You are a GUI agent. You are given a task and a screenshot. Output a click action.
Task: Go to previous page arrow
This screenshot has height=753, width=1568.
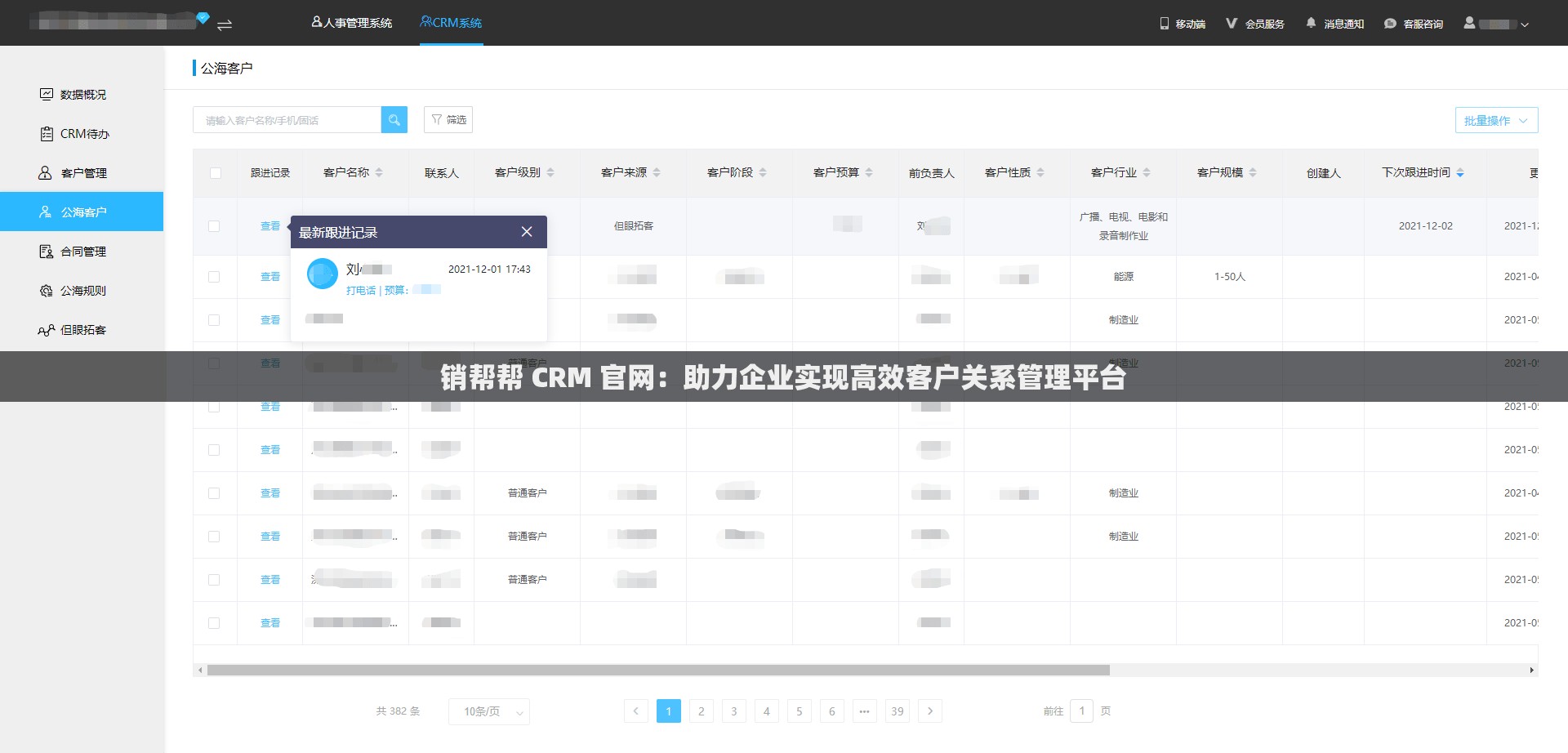[x=636, y=711]
